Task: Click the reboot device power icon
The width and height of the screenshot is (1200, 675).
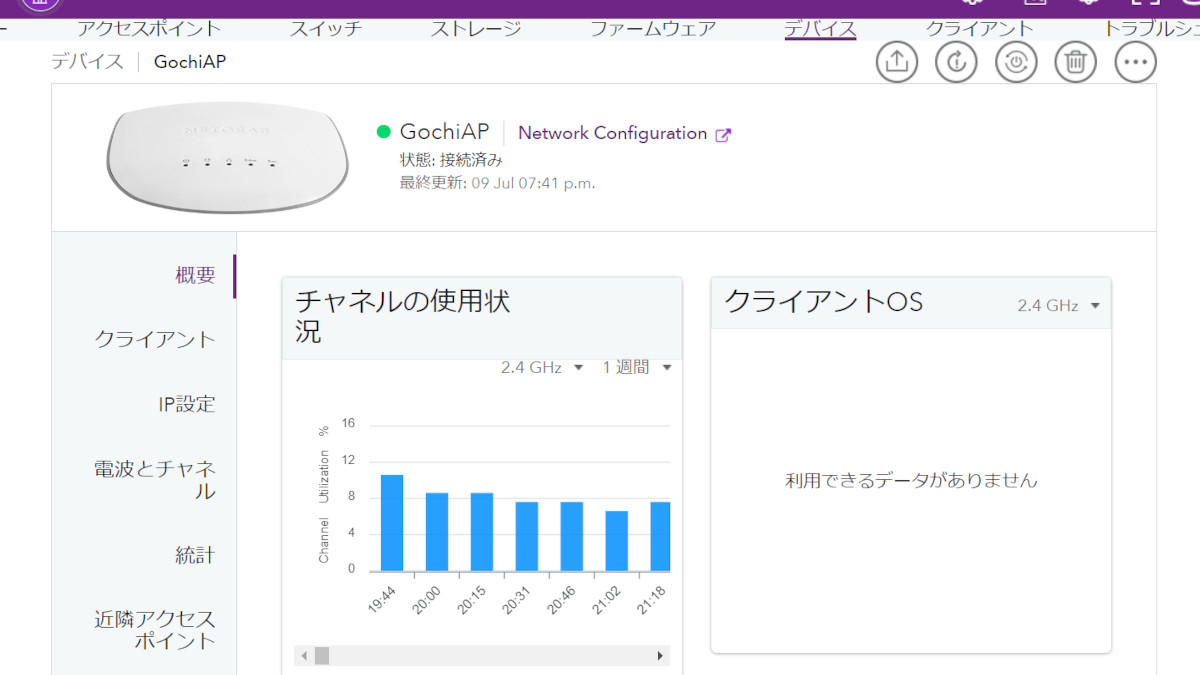Action: pos(1016,62)
